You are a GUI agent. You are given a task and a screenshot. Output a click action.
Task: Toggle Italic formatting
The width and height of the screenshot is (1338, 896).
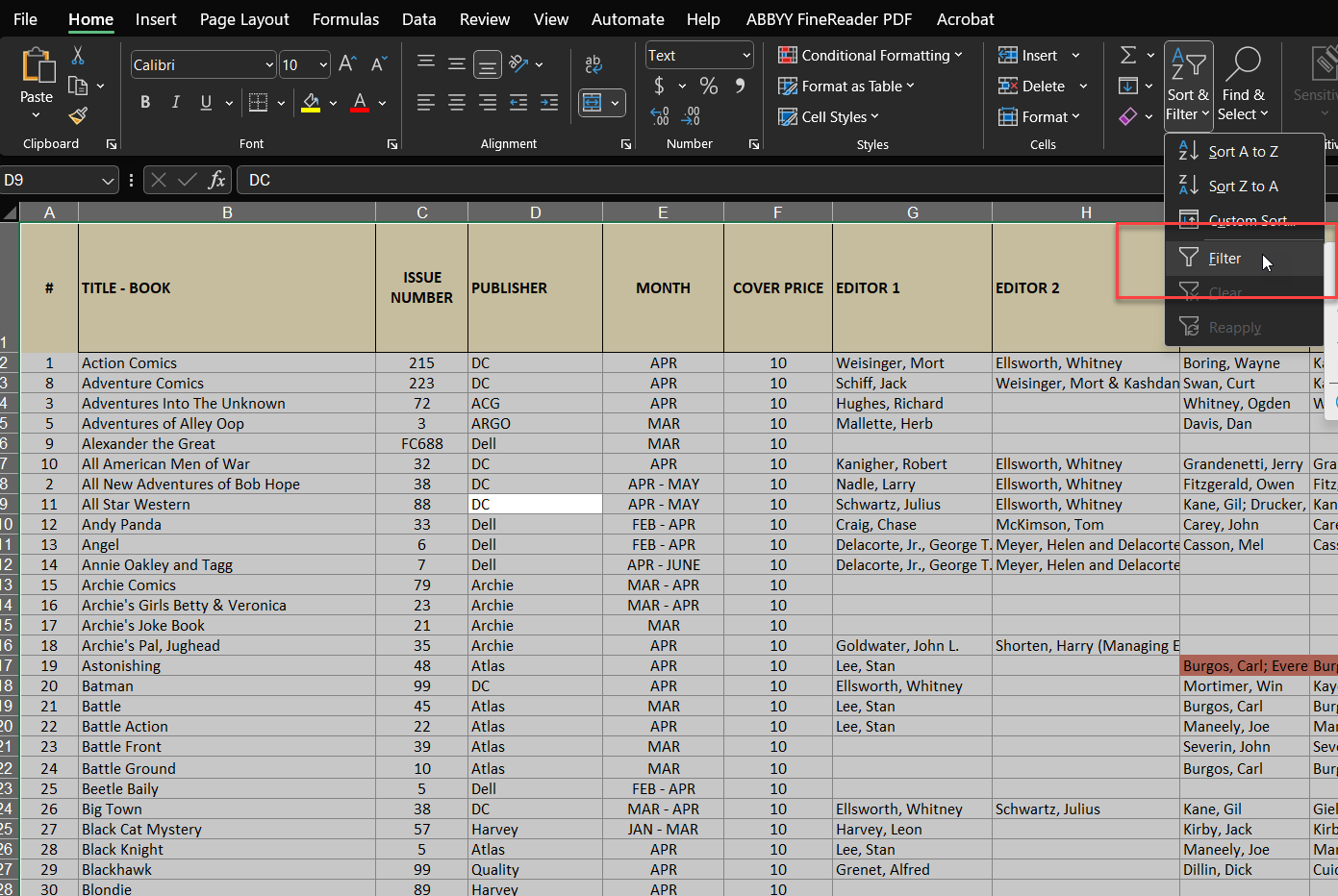click(175, 102)
